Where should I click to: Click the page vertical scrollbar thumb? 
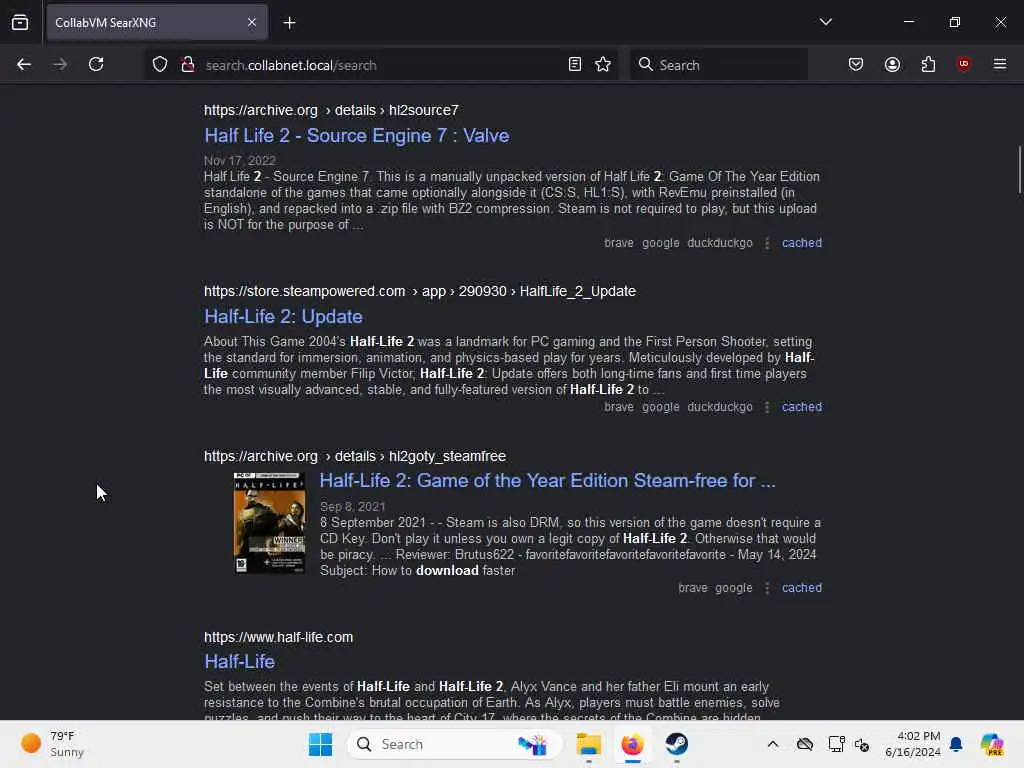pos(1019,170)
